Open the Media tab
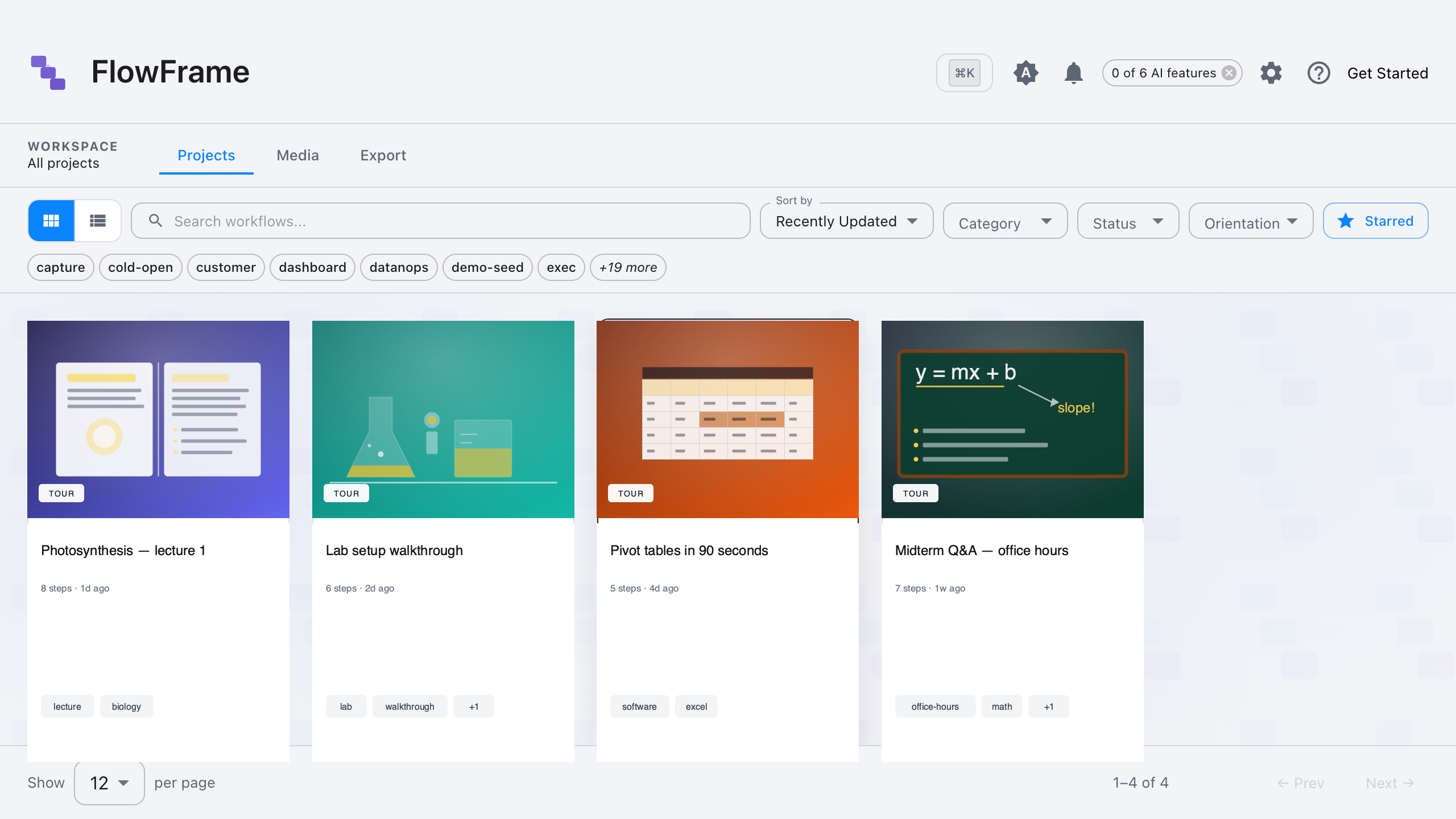Viewport: 1456px width, 819px height. [297, 155]
